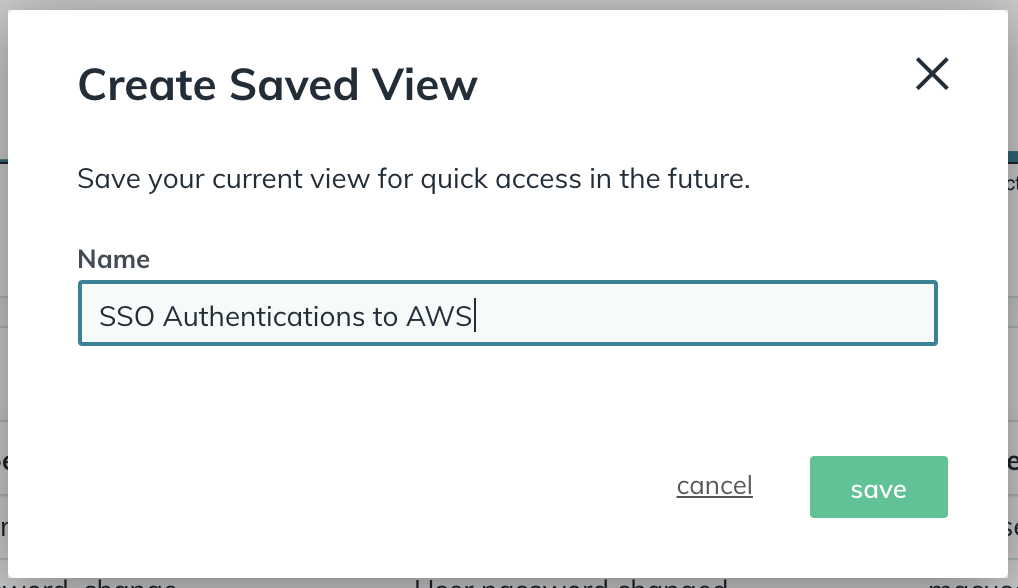This screenshot has height=588, width=1018.
Task: Click the green save button
Action: [878, 488]
